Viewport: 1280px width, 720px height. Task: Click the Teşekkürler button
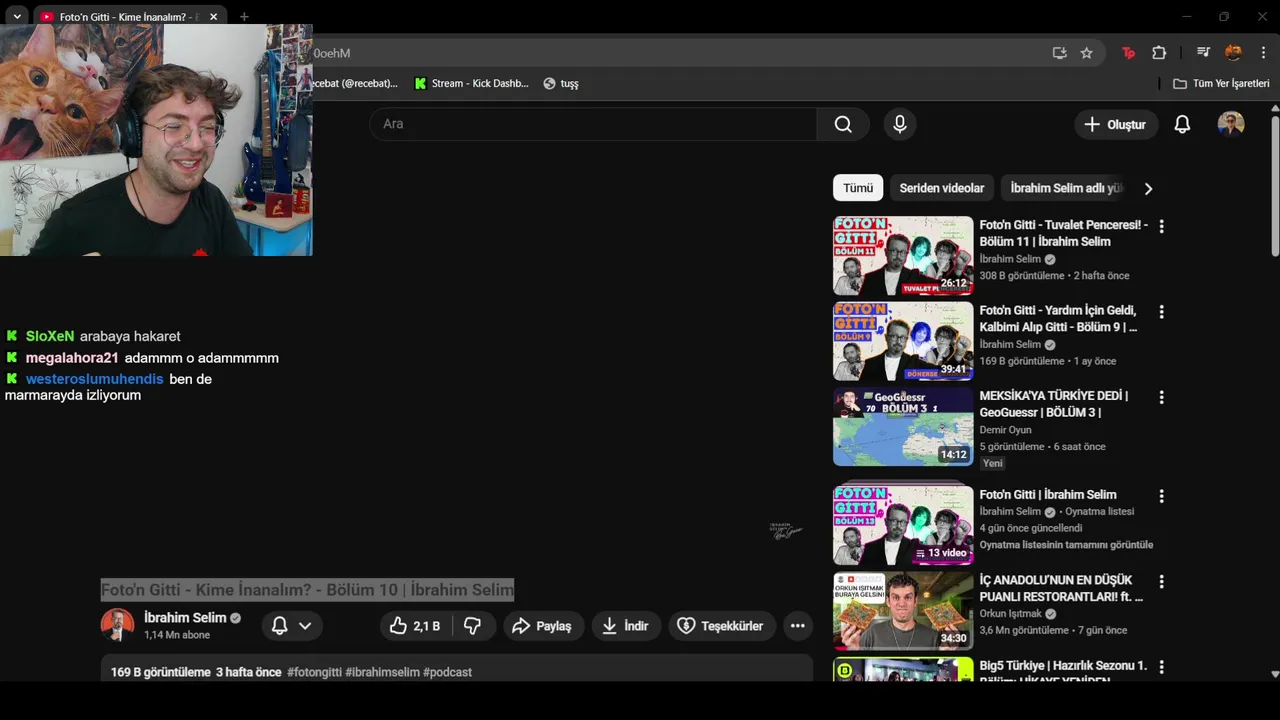[x=720, y=626]
